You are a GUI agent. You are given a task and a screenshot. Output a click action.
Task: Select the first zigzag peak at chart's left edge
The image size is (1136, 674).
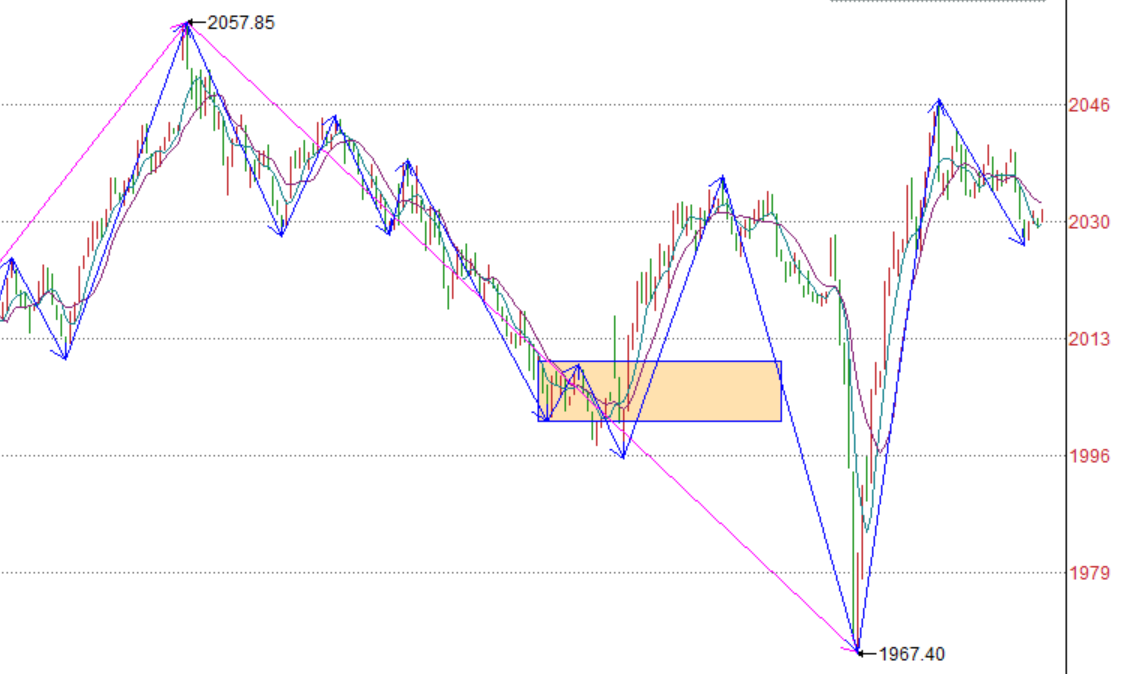[11, 259]
